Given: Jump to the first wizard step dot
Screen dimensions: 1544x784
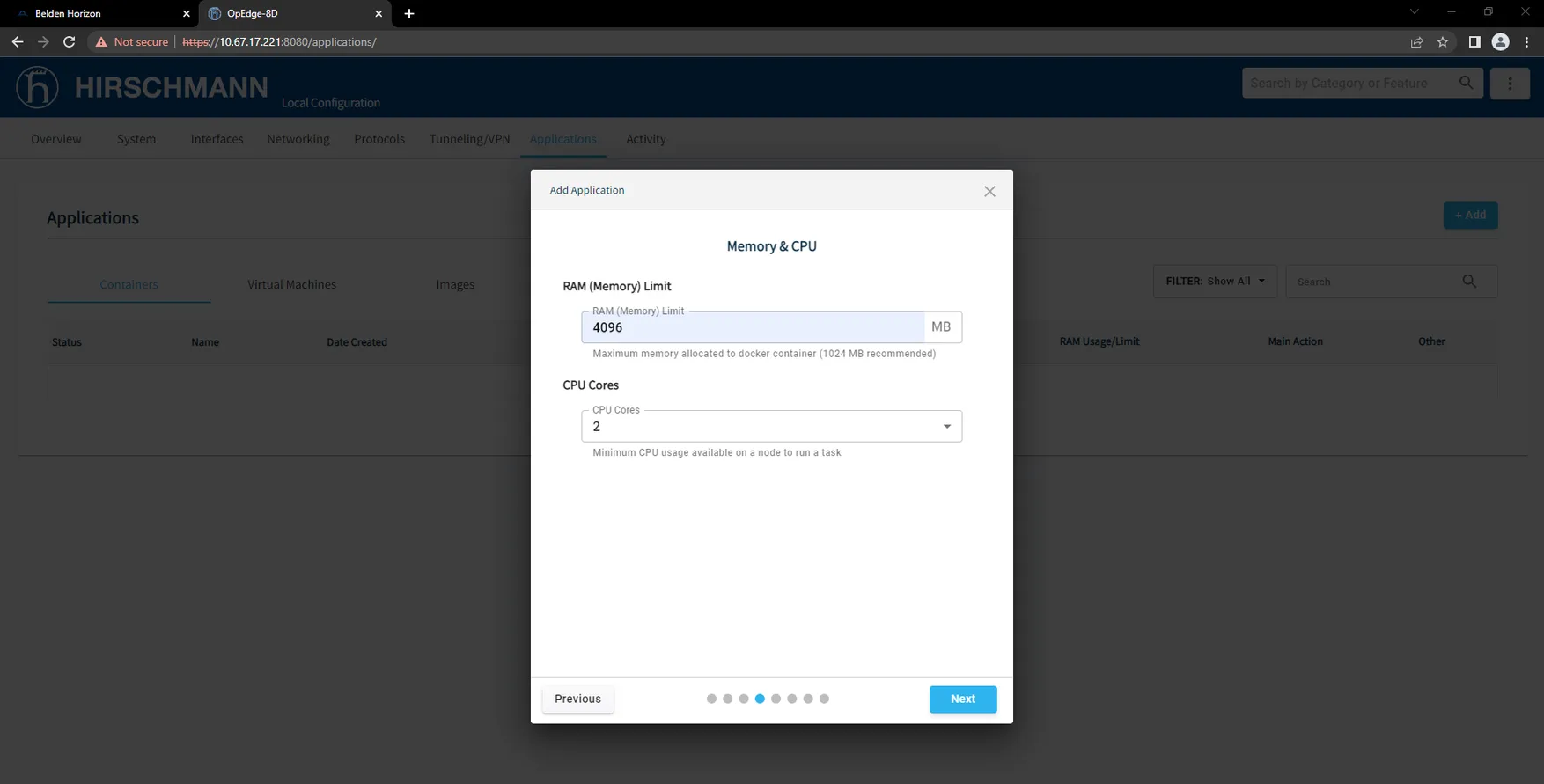Looking at the screenshot, I should pos(711,700).
